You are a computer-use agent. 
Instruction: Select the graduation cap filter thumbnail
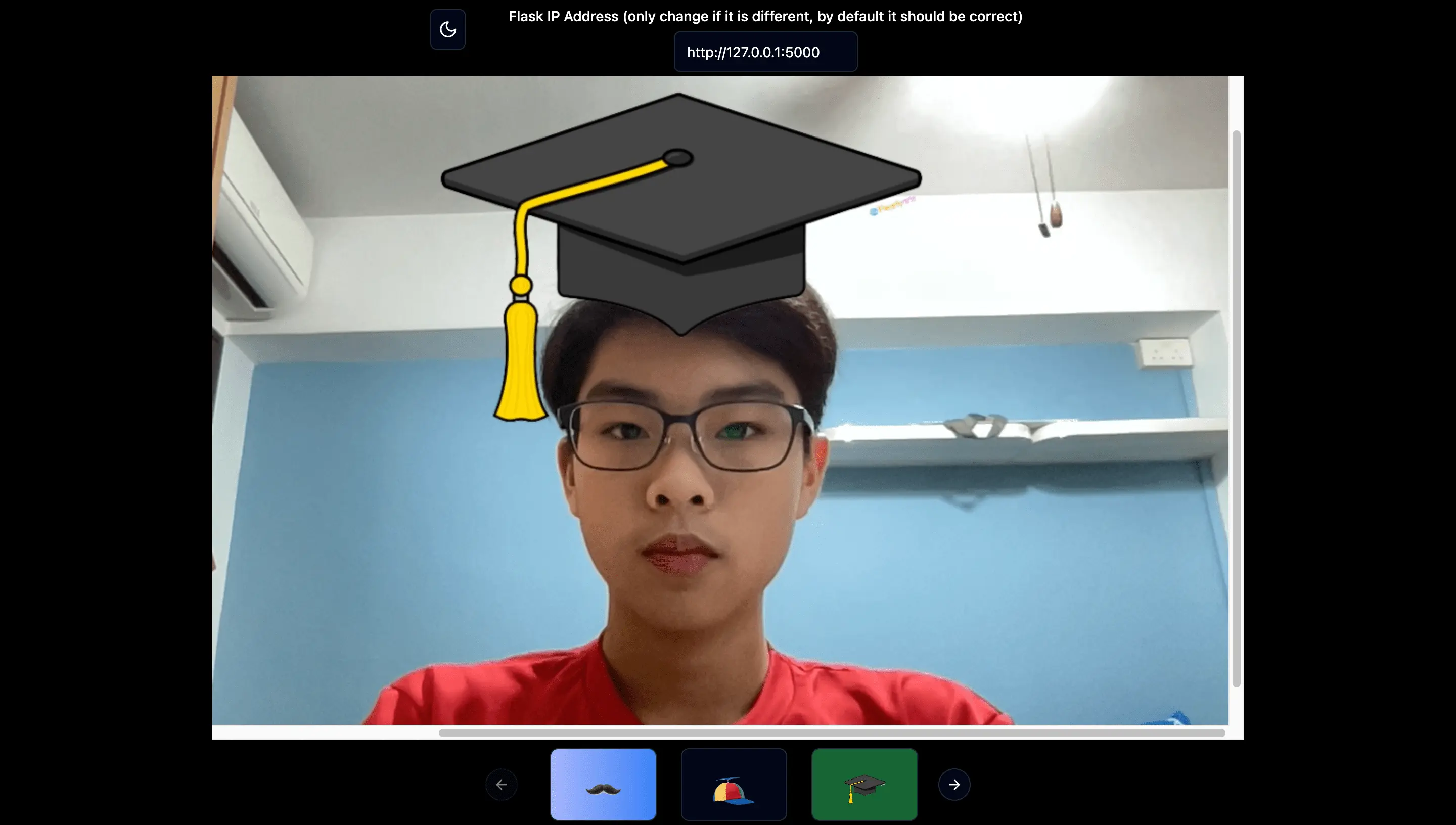click(864, 784)
